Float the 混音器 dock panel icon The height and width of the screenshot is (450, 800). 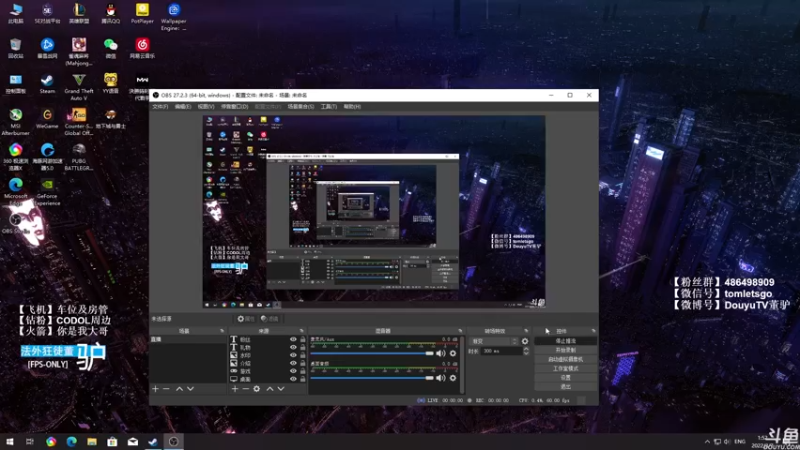(460, 331)
